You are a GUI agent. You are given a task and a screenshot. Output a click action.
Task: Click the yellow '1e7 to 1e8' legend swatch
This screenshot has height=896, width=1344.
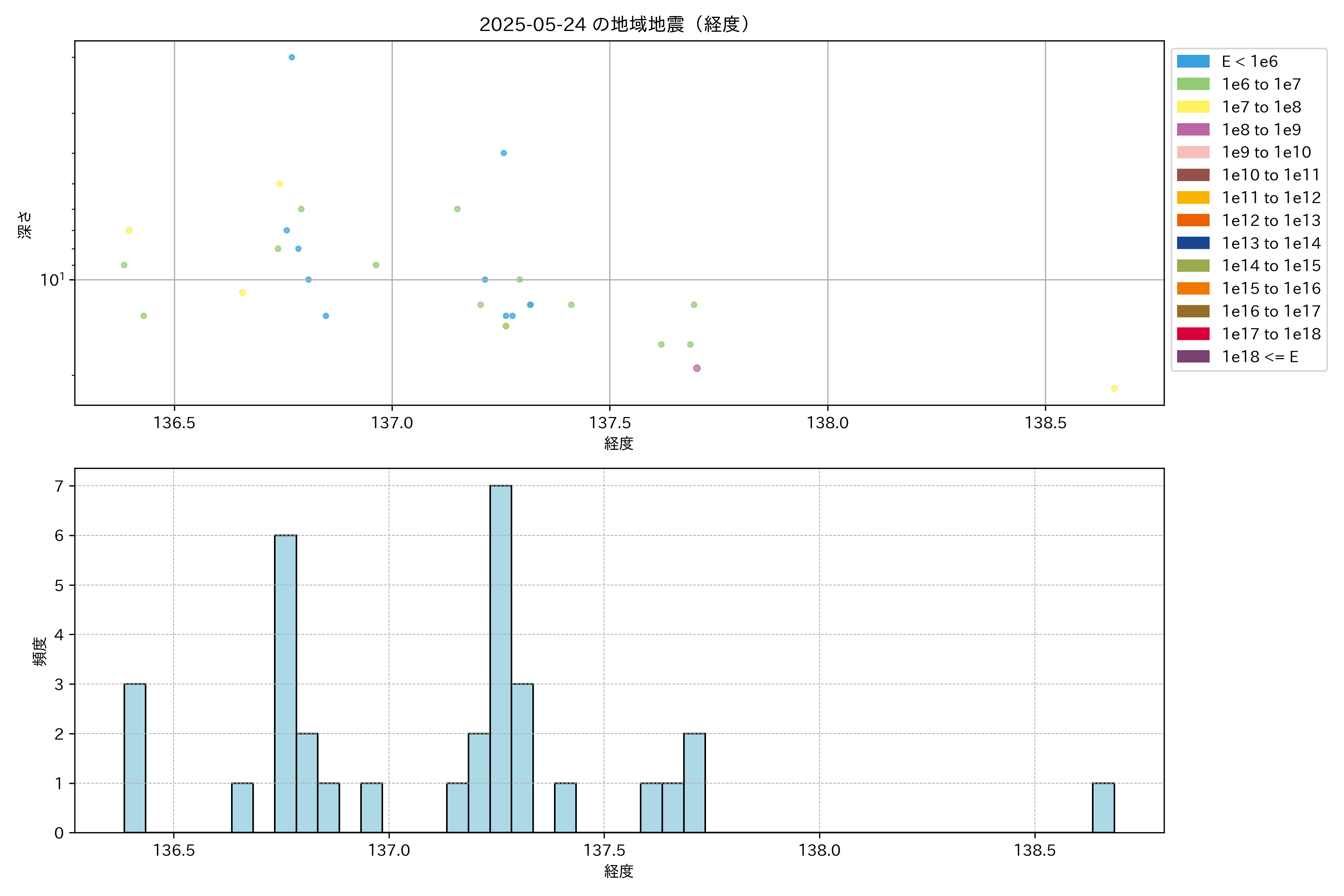pyautogui.click(x=1193, y=107)
